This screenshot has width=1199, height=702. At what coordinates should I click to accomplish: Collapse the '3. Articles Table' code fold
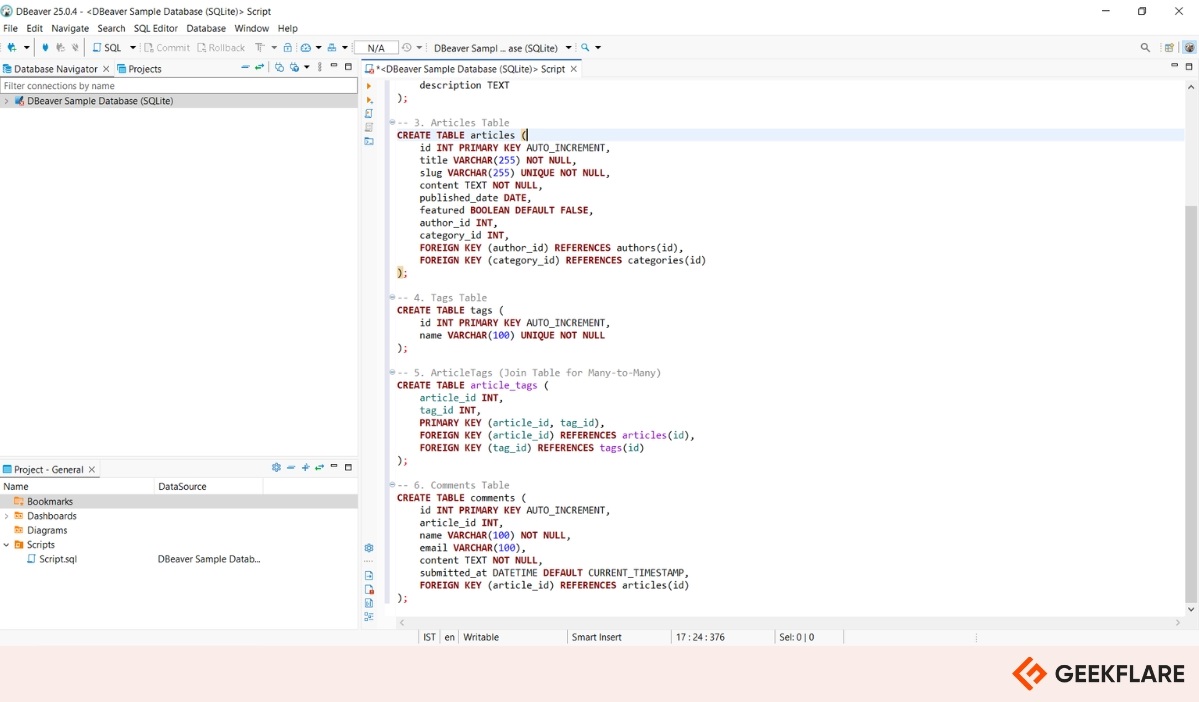(x=392, y=122)
